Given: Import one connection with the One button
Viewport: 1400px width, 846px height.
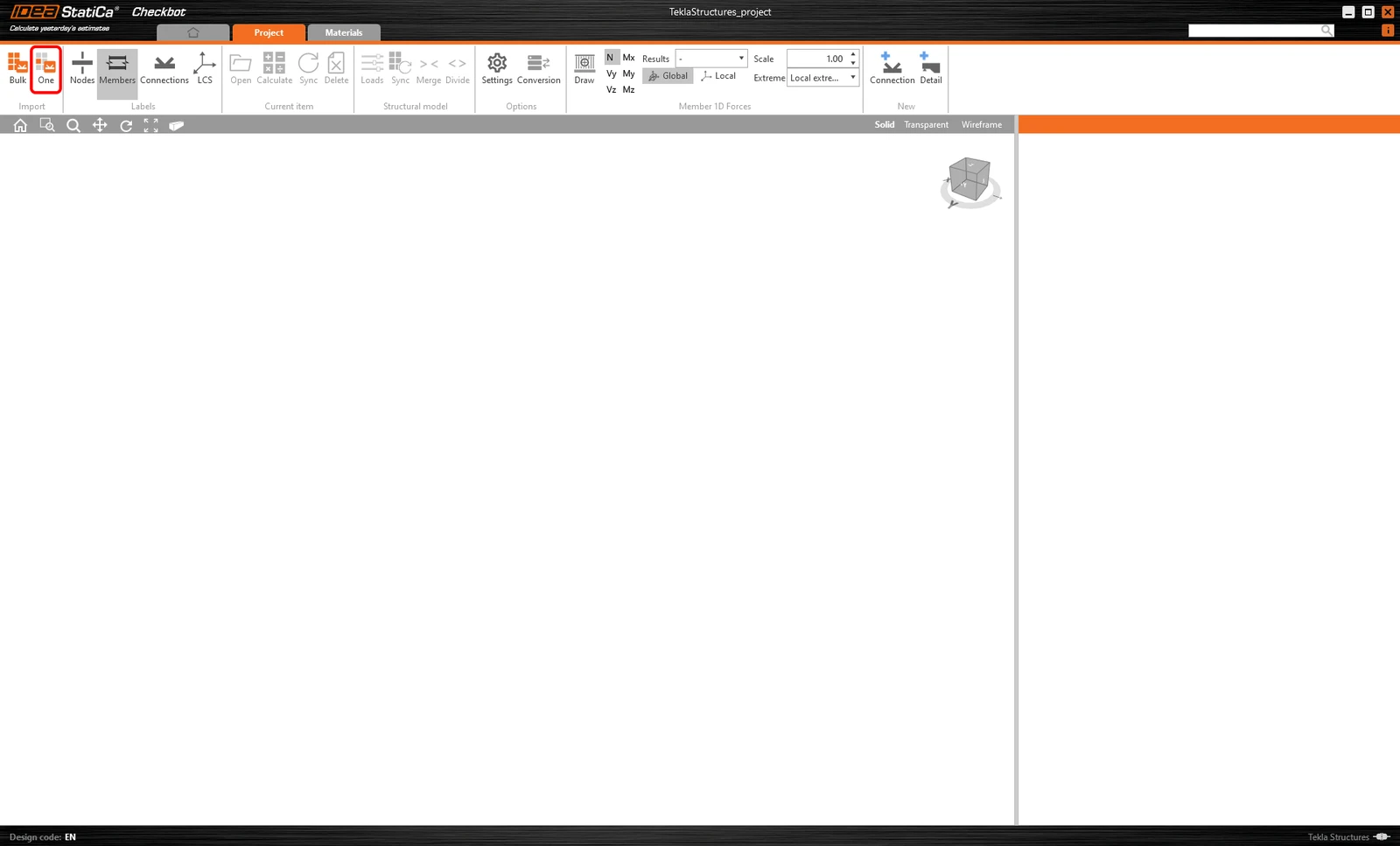Looking at the screenshot, I should click(45, 69).
